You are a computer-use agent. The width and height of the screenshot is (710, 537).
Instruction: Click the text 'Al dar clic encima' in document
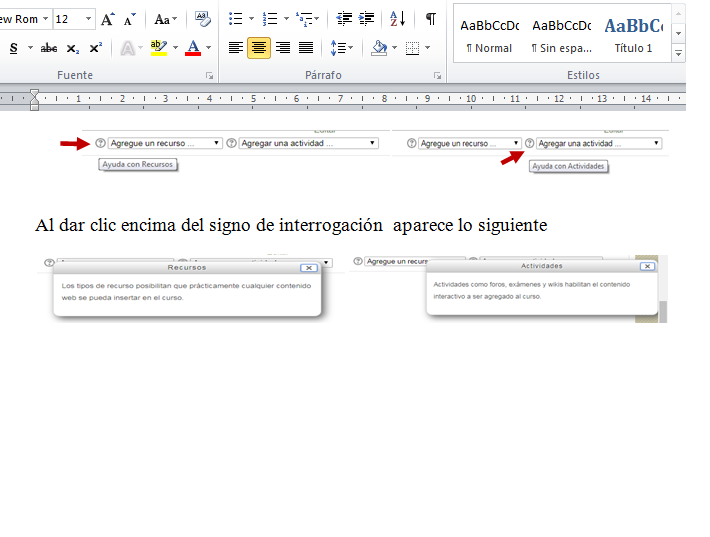(x=100, y=225)
